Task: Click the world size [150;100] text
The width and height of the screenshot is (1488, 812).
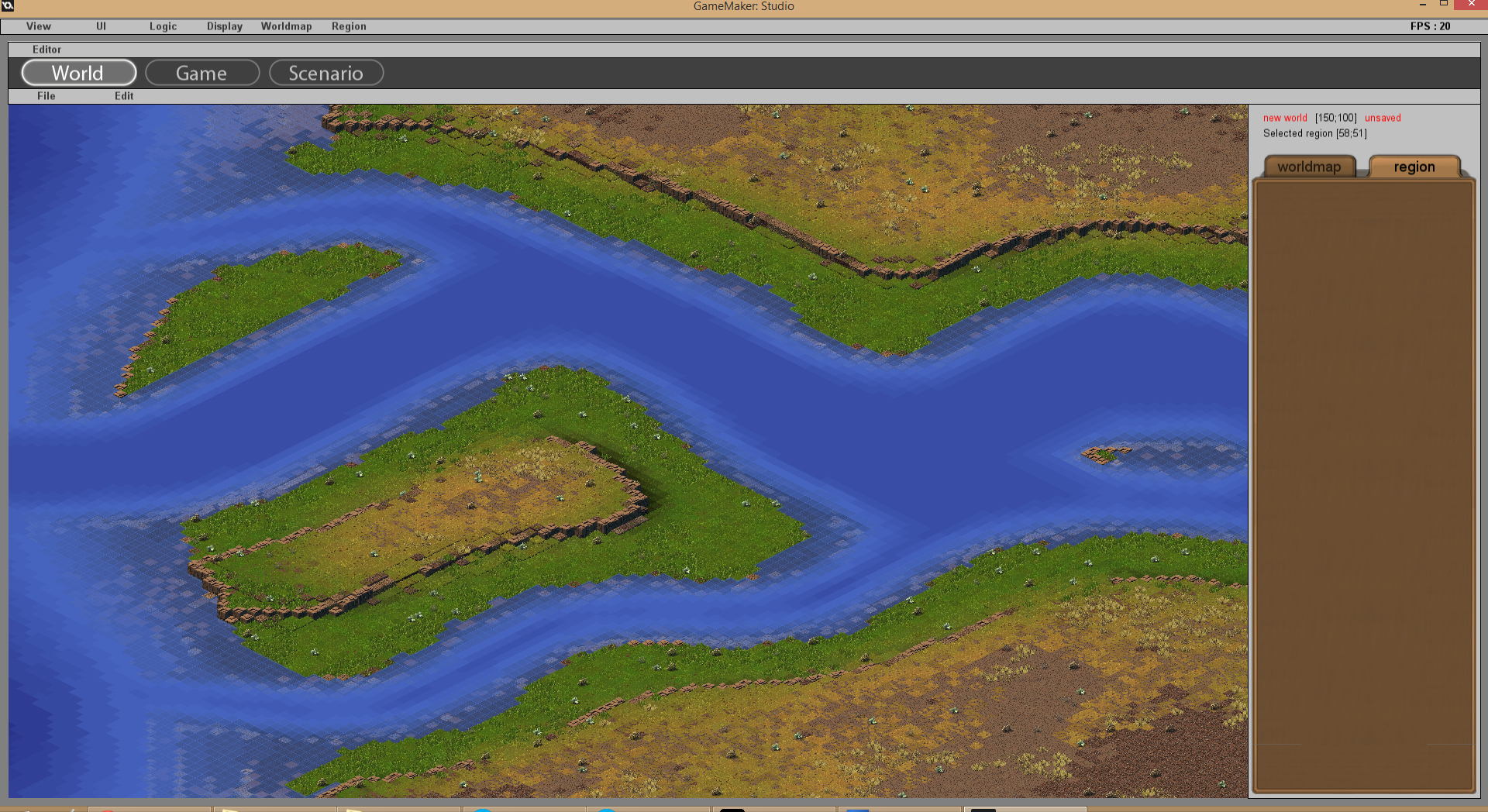Action: pyautogui.click(x=1336, y=118)
